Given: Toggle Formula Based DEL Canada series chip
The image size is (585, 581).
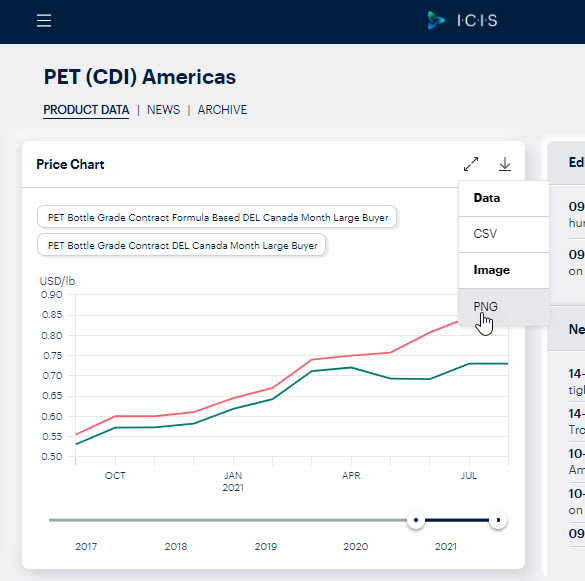Looking at the screenshot, I should click(x=217, y=217).
